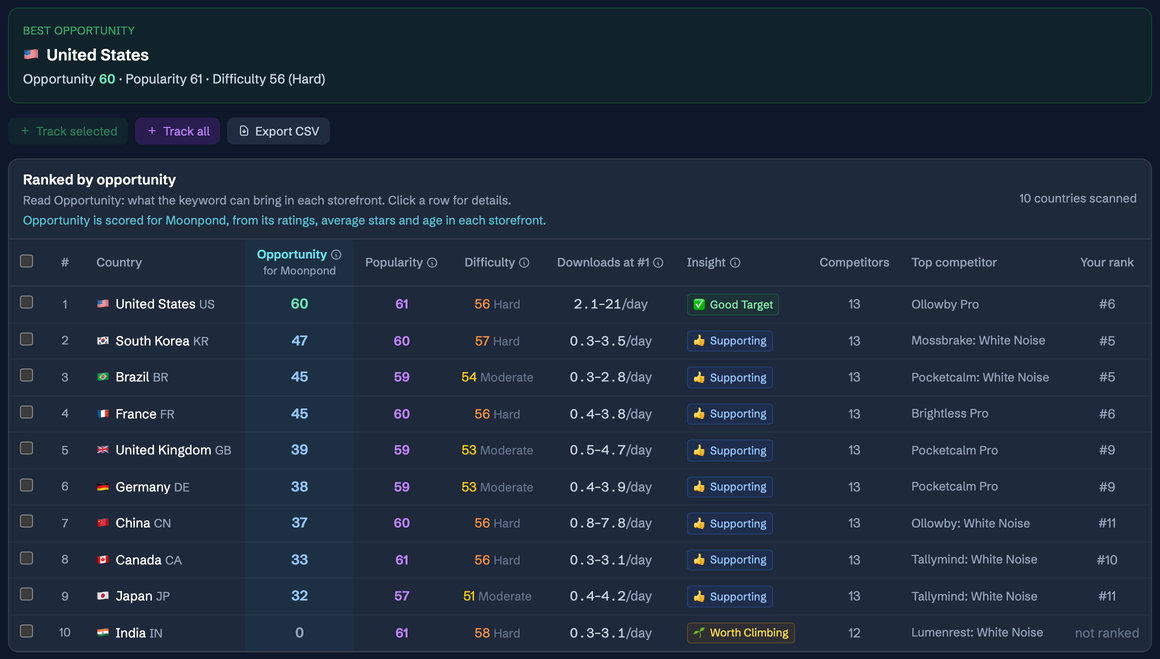The width and height of the screenshot is (1160, 659).
Task: Click the Insight column info icon
Action: (x=735, y=263)
